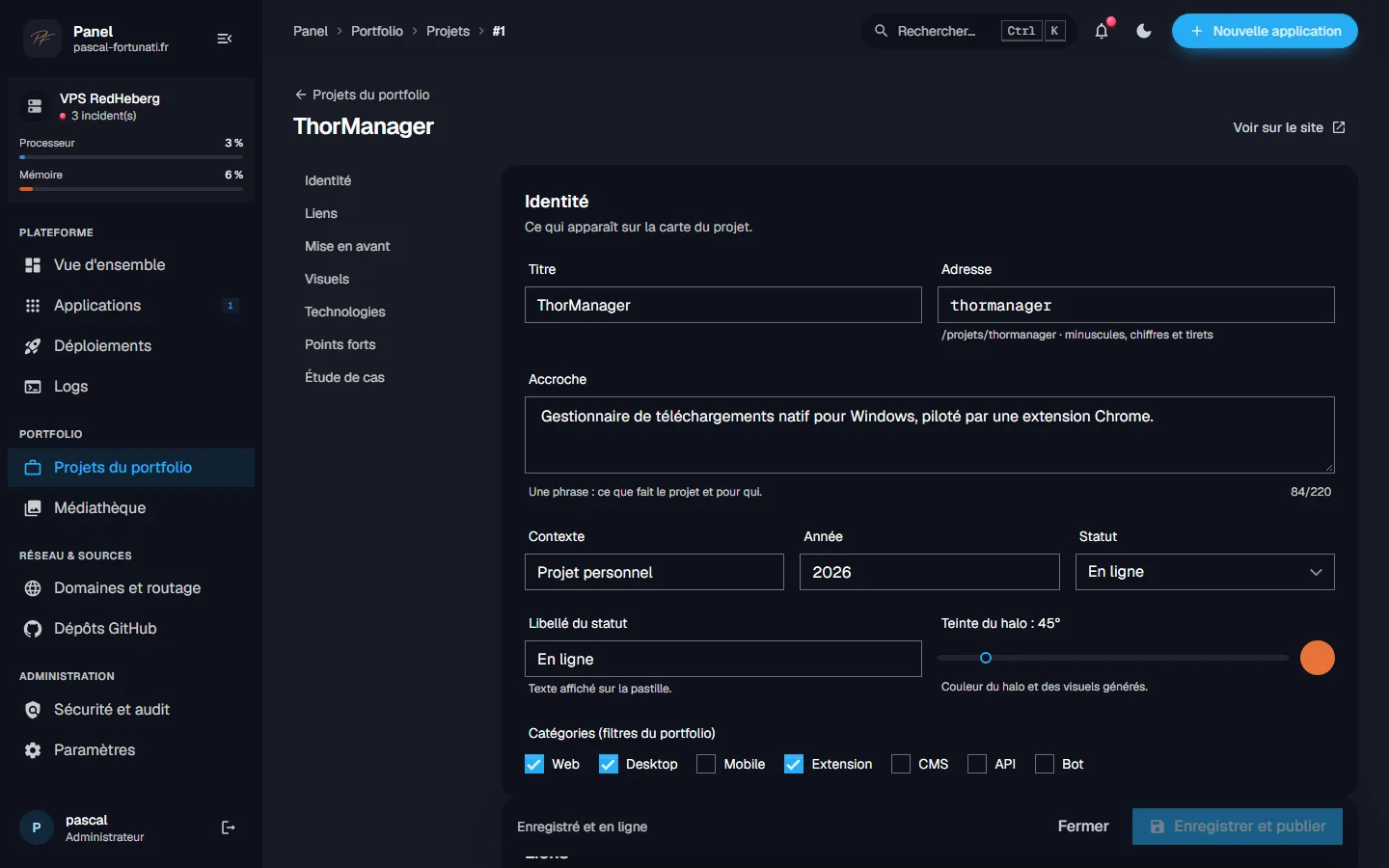The height and width of the screenshot is (868, 1389).
Task: Jump to the Technologies section
Action: click(x=345, y=312)
